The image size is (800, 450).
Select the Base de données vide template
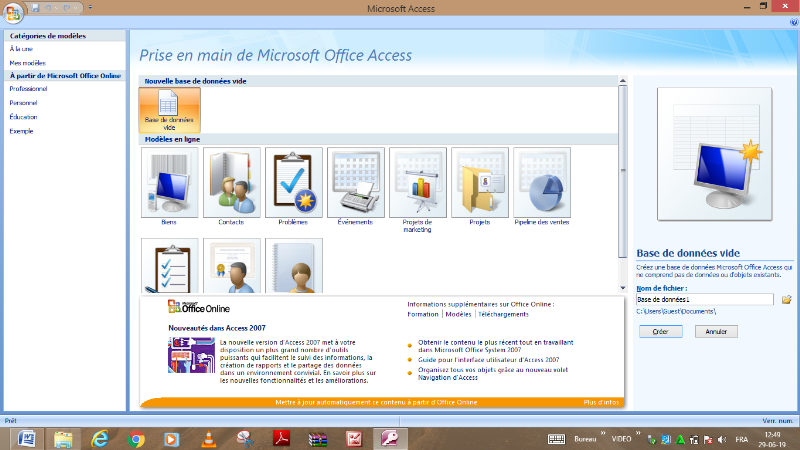(169, 110)
